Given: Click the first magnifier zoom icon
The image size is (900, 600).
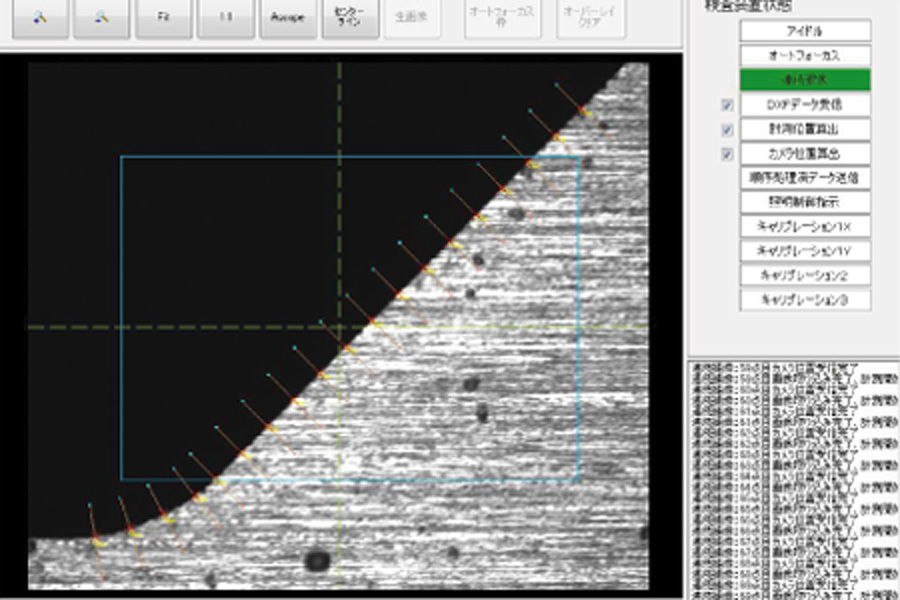Looking at the screenshot, I should [x=39, y=18].
